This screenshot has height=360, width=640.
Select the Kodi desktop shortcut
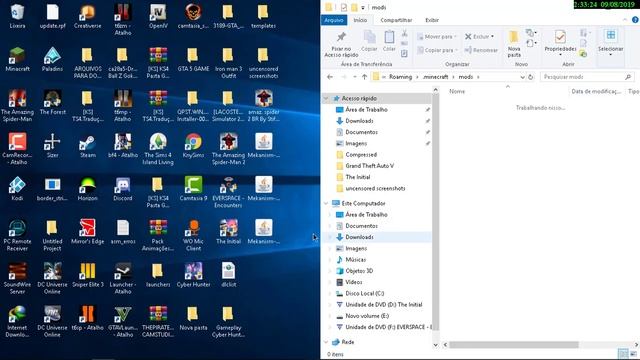tap(17, 189)
